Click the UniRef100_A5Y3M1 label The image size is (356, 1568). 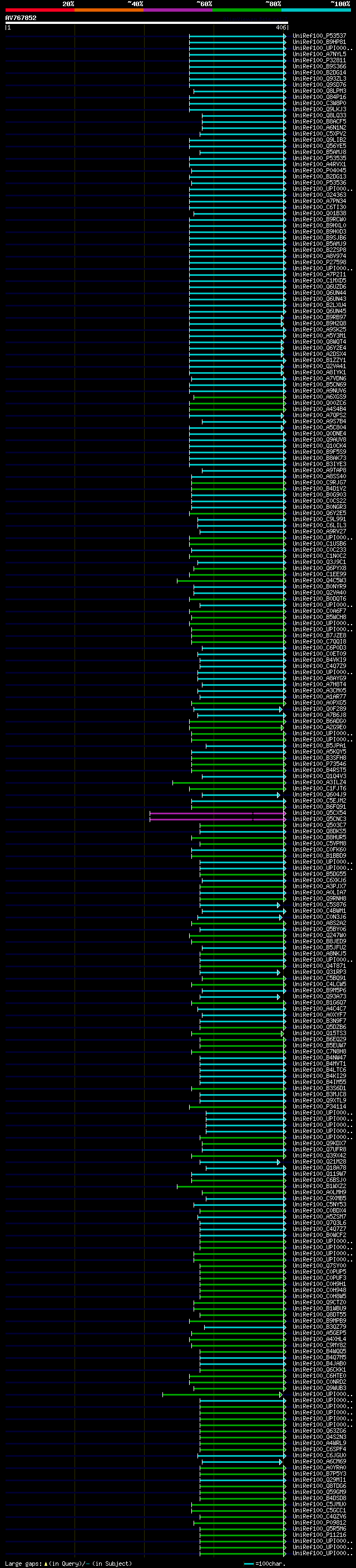pyautogui.click(x=319, y=336)
